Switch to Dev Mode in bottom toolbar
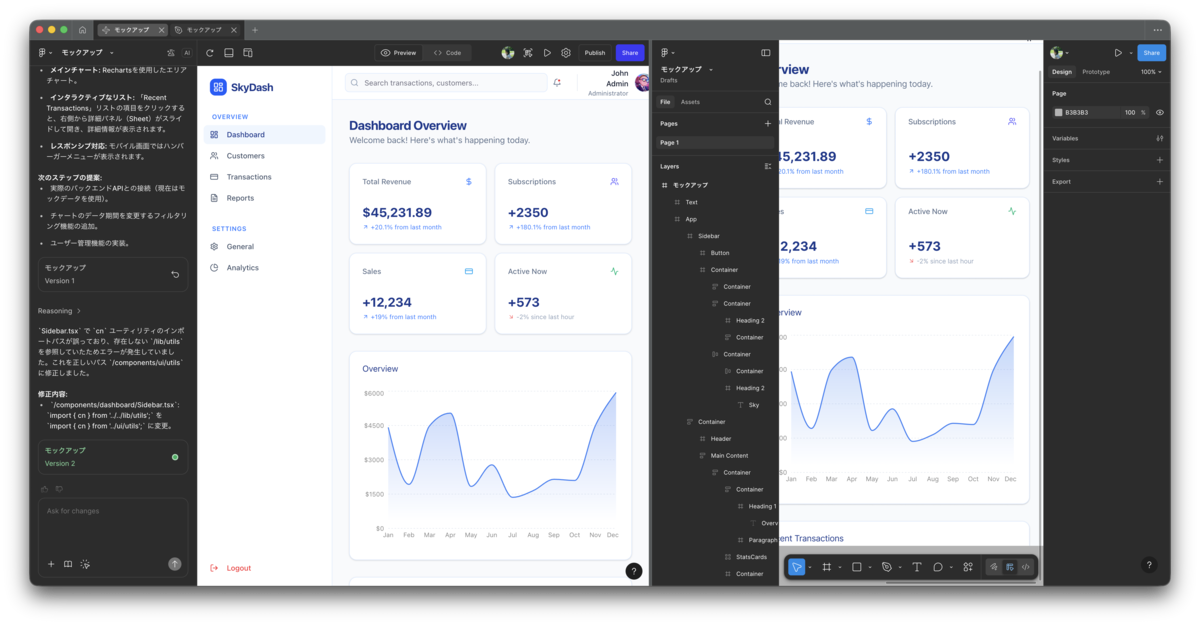Viewport: 1200px width, 625px height. [x=1025, y=567]
